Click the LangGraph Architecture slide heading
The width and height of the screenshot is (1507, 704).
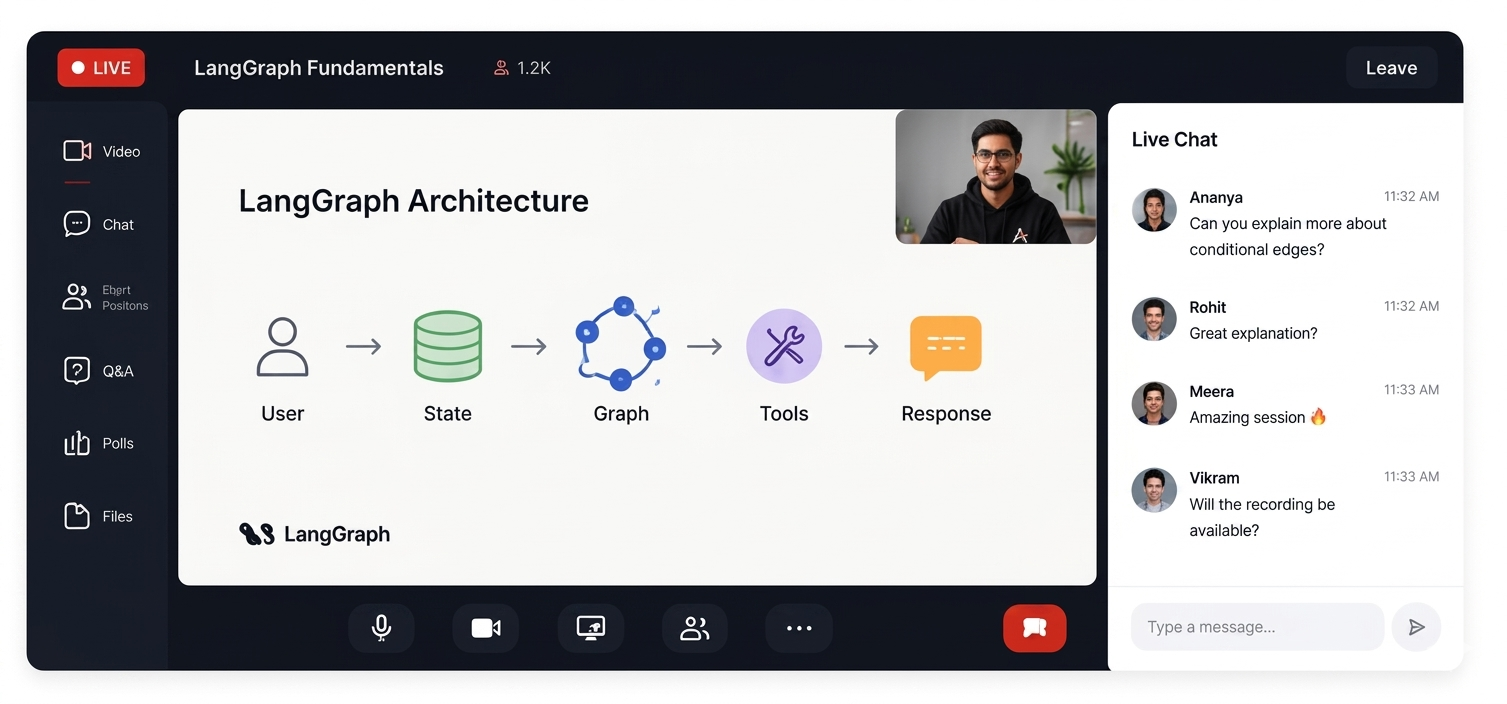[x=413, y=200]
